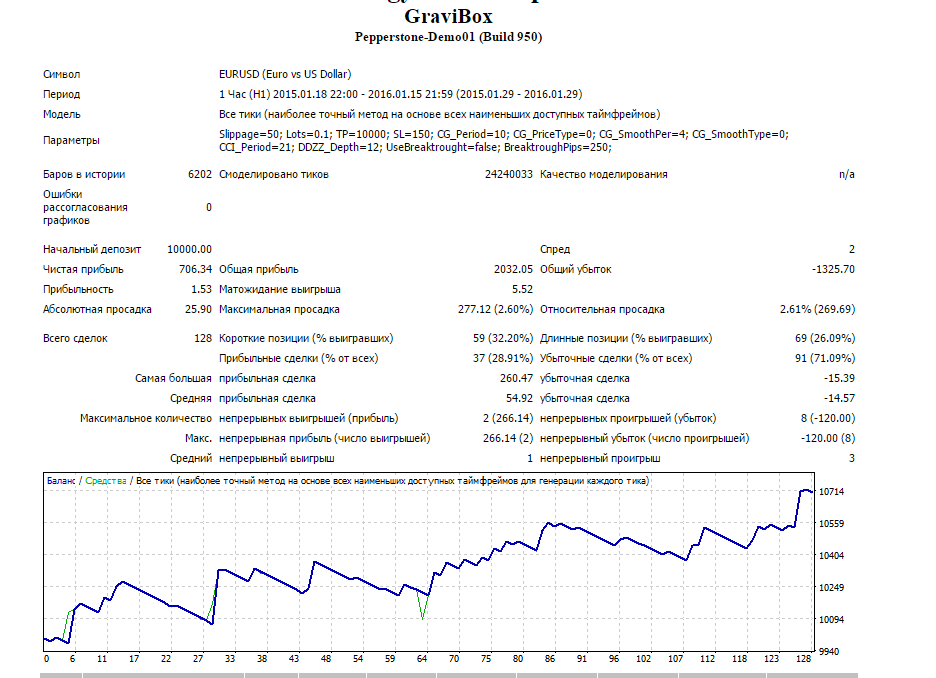The image size is (936, 678).
Task: Click the symbol value EURUSD (Euro vs US Dollar)
Action: tap(285, 74)
